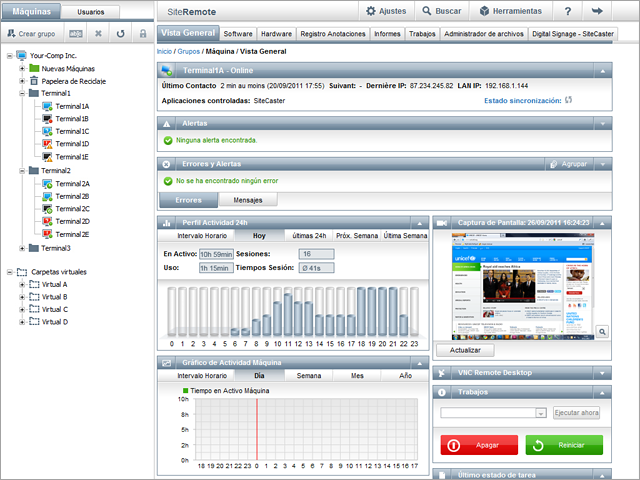Click the delete X icon in left toolbar
Viewport: 640px width, 480px height.
(x=98, y=33)
